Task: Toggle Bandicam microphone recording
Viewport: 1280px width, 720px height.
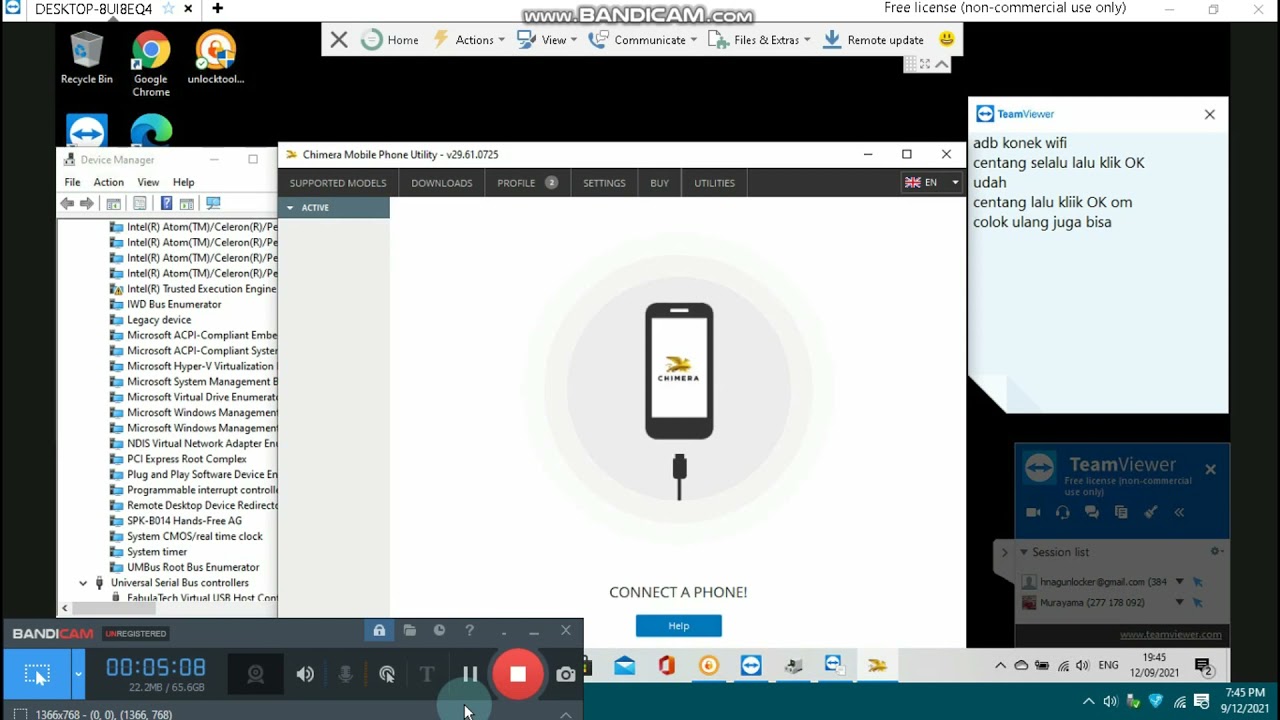Action: tap(345, 674)
